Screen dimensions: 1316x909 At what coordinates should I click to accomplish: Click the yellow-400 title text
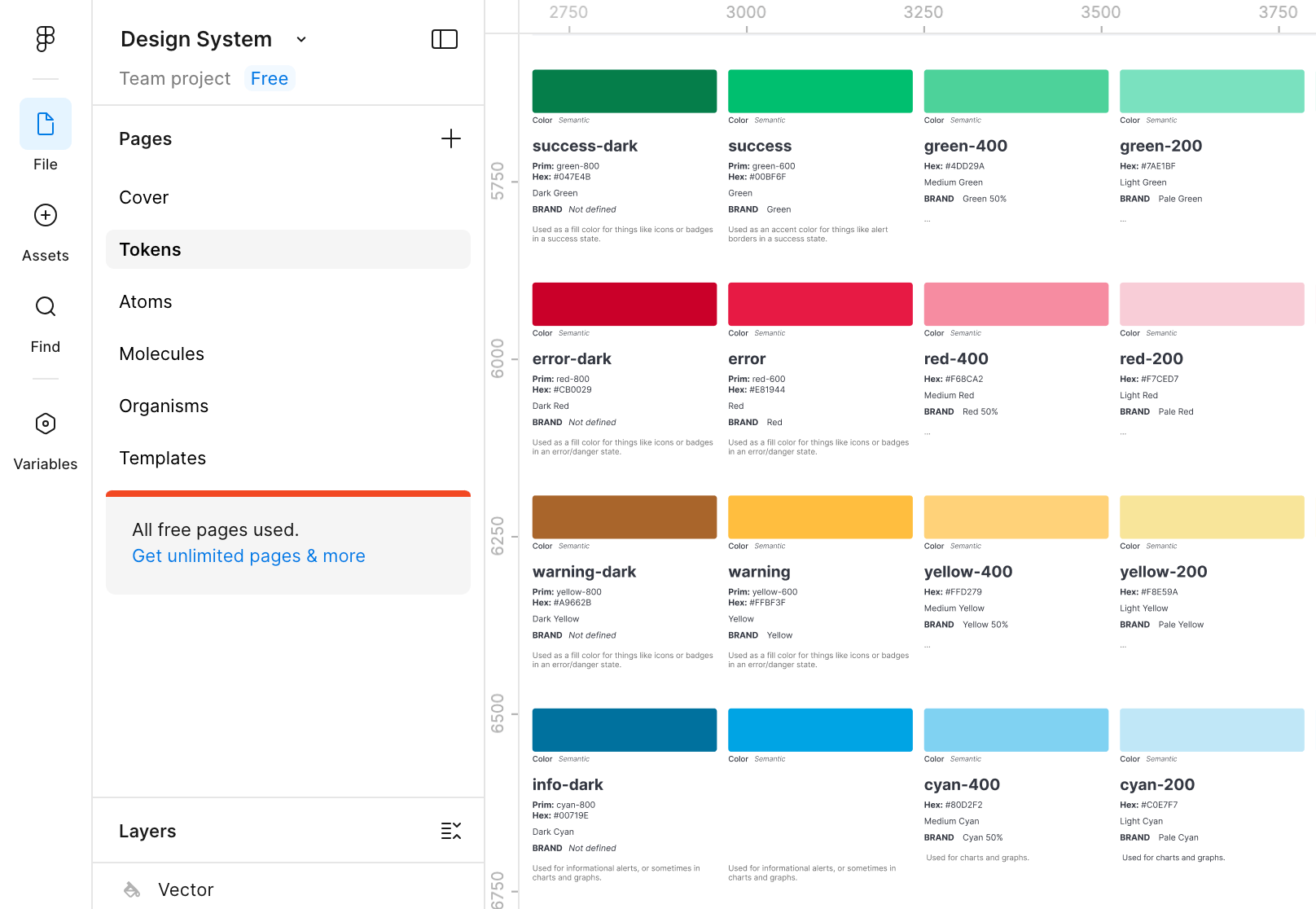(968, 572)
